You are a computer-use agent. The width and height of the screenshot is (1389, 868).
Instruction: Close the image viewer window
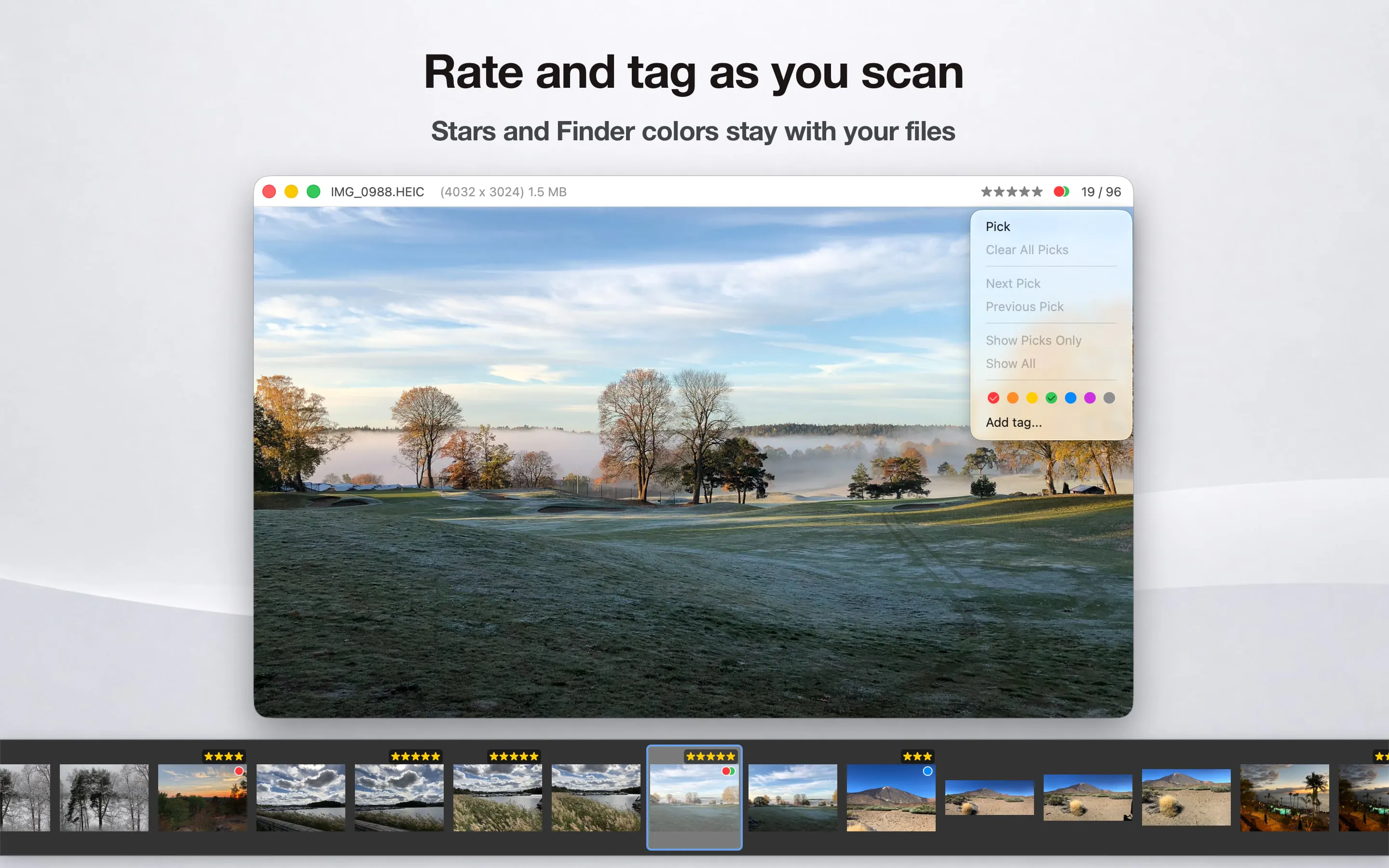pyautogui.click(x=269, y=192)
